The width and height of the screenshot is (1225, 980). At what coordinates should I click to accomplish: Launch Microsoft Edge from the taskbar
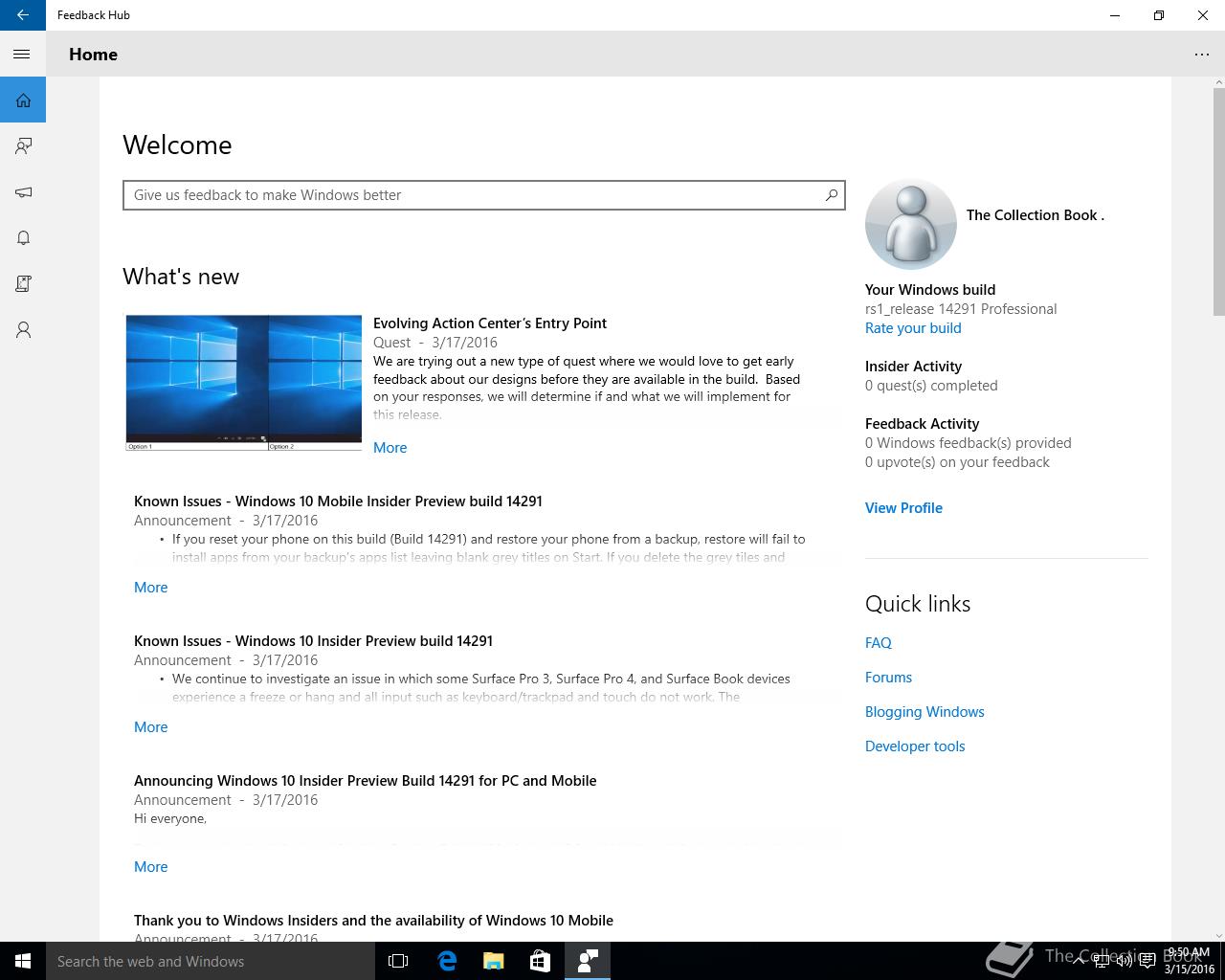(x=447, y=961)
